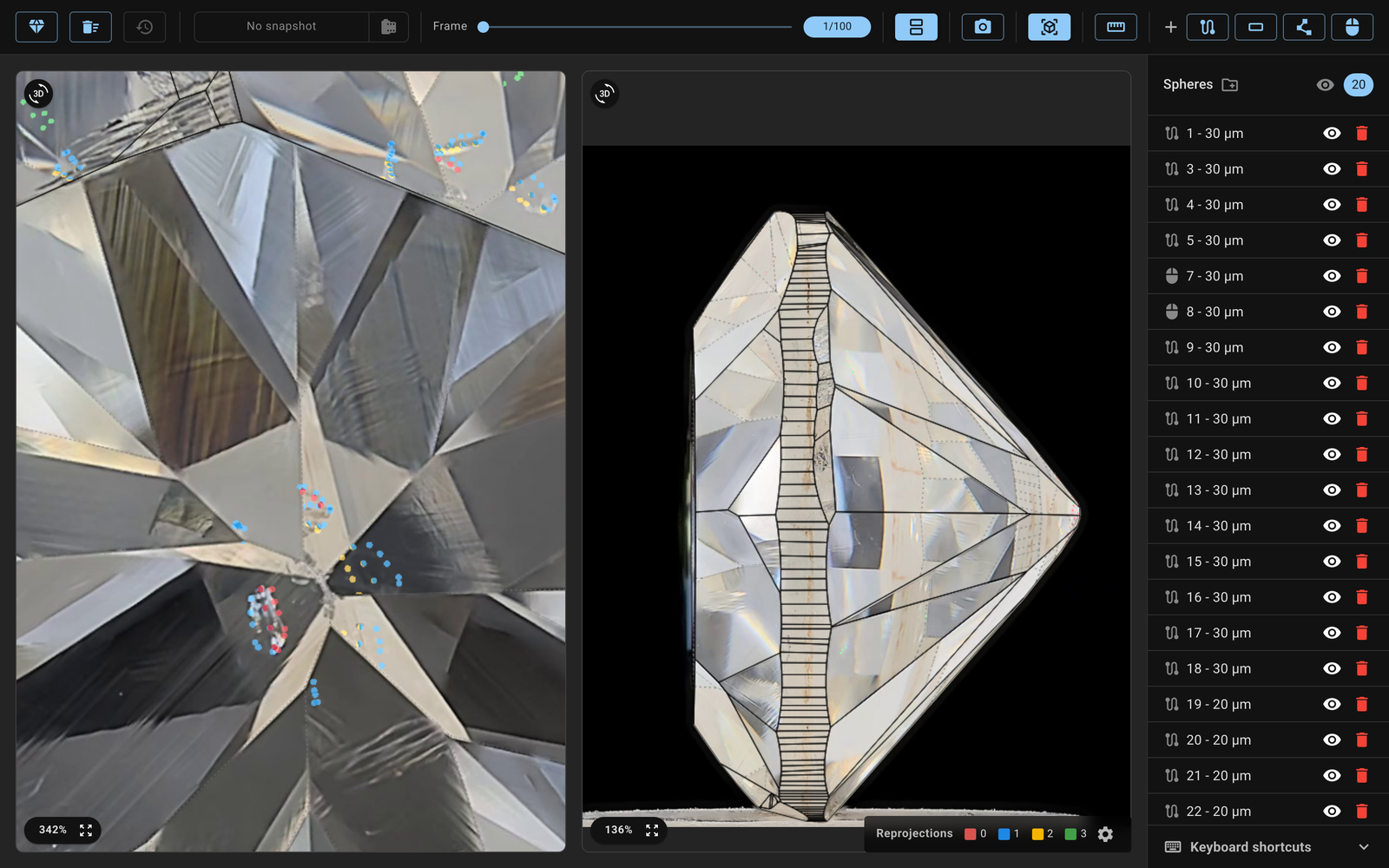The image size is (1389, 868).
Task: Open the history clock icon
Action: pos(145,27)
